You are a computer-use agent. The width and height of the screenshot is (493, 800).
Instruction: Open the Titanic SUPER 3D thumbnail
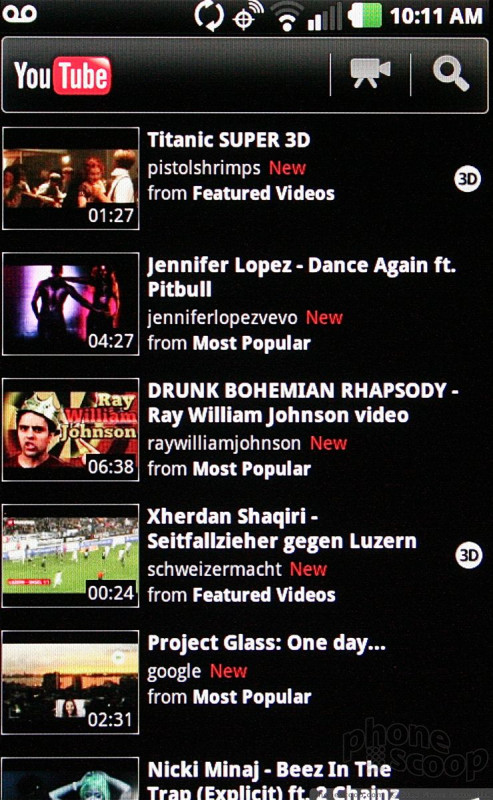[x=70, y=179]
